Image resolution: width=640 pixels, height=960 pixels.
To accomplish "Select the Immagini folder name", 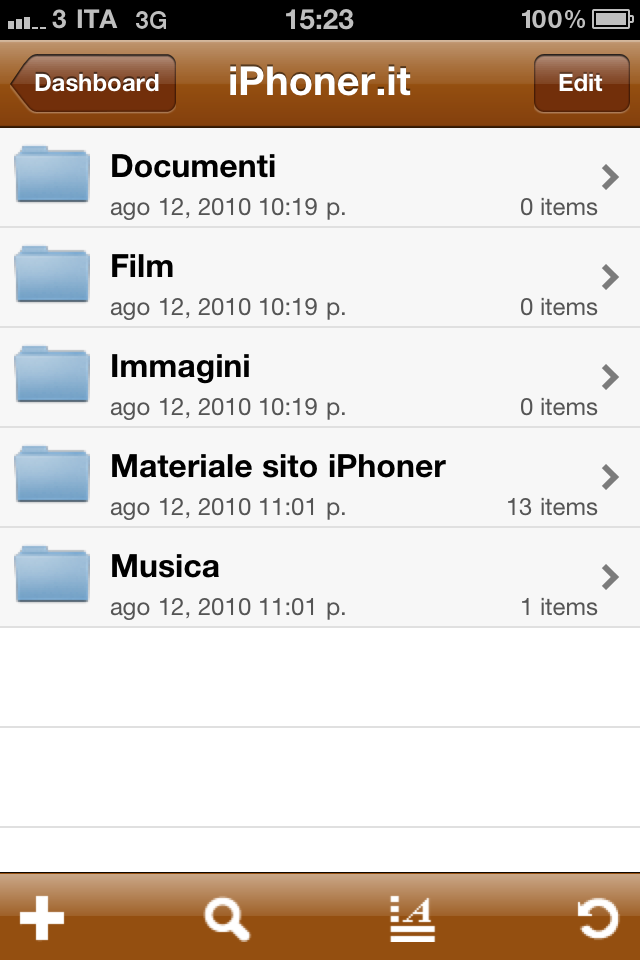I will pos(180,367).
